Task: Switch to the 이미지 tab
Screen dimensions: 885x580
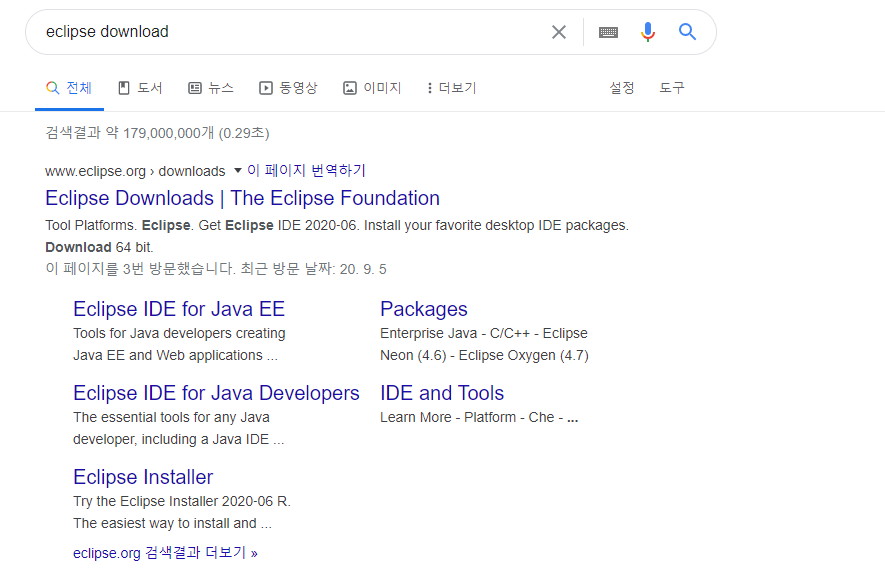Action: pos(372,88)
